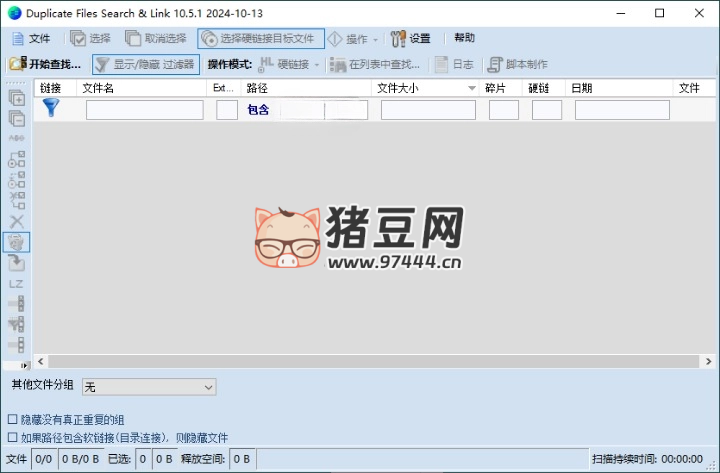Click the move-to-folder arrow sidebar icon
The width and height of the screenshot is (720, 473).
17,263
